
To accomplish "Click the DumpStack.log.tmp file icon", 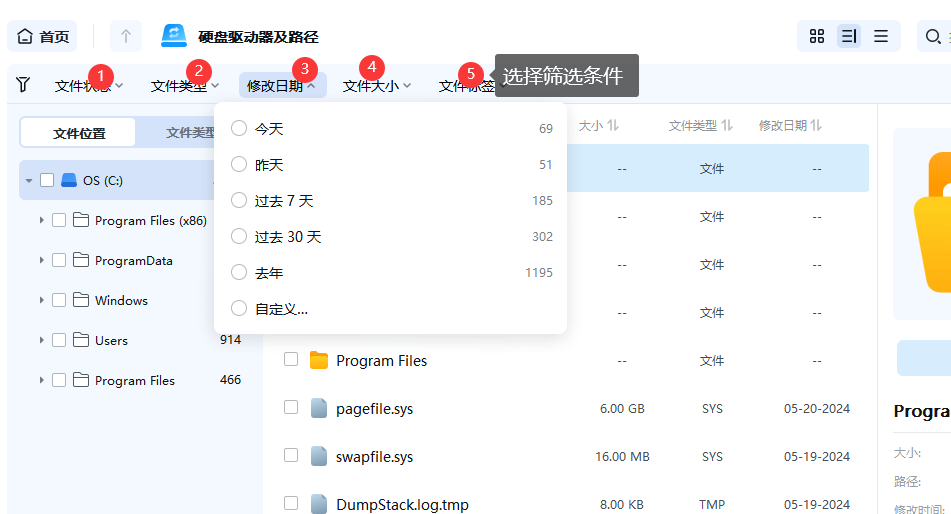I will click(319, 504).
